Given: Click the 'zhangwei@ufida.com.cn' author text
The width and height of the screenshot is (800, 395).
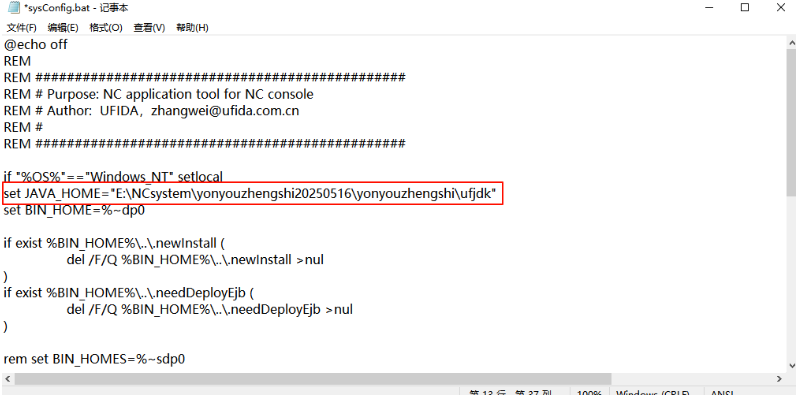Looking at the screenshot, I should (225, 111).
